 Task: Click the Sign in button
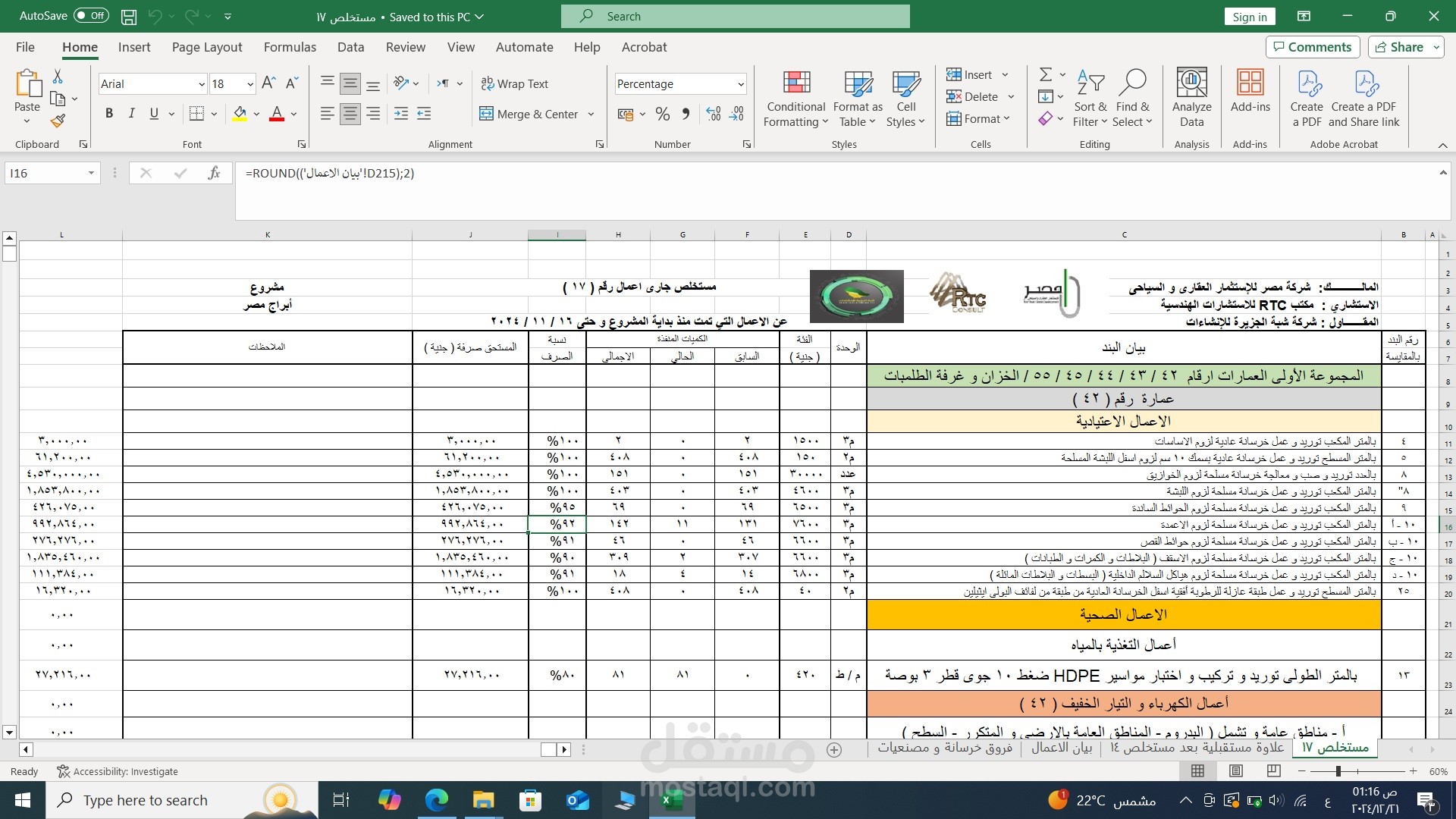1250,17
